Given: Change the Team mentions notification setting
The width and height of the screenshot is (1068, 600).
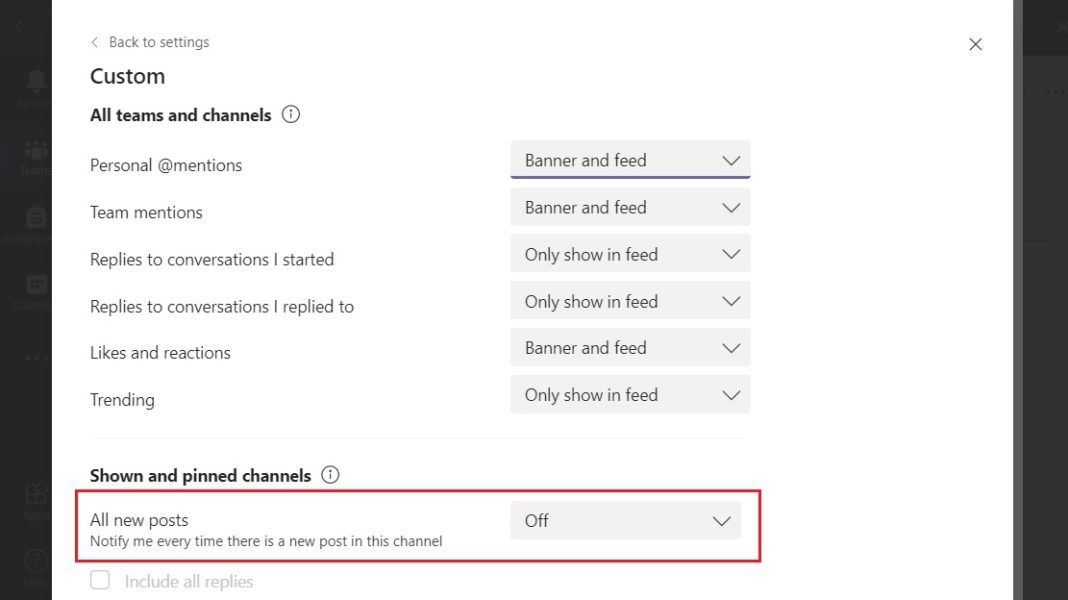Looking at the screenshot, I should point(630,207).
